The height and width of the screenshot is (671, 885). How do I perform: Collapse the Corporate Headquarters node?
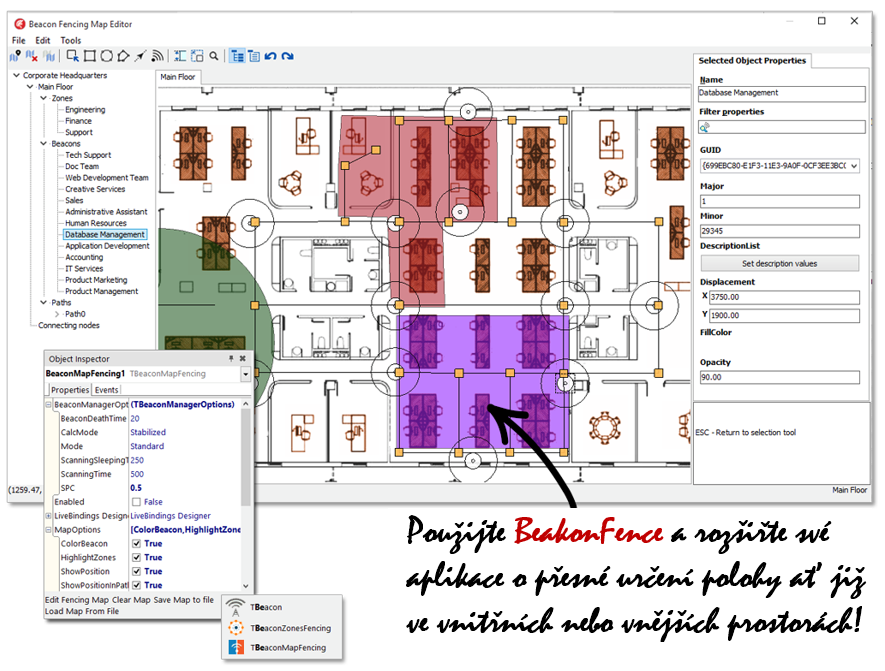[x=16, y=75]
